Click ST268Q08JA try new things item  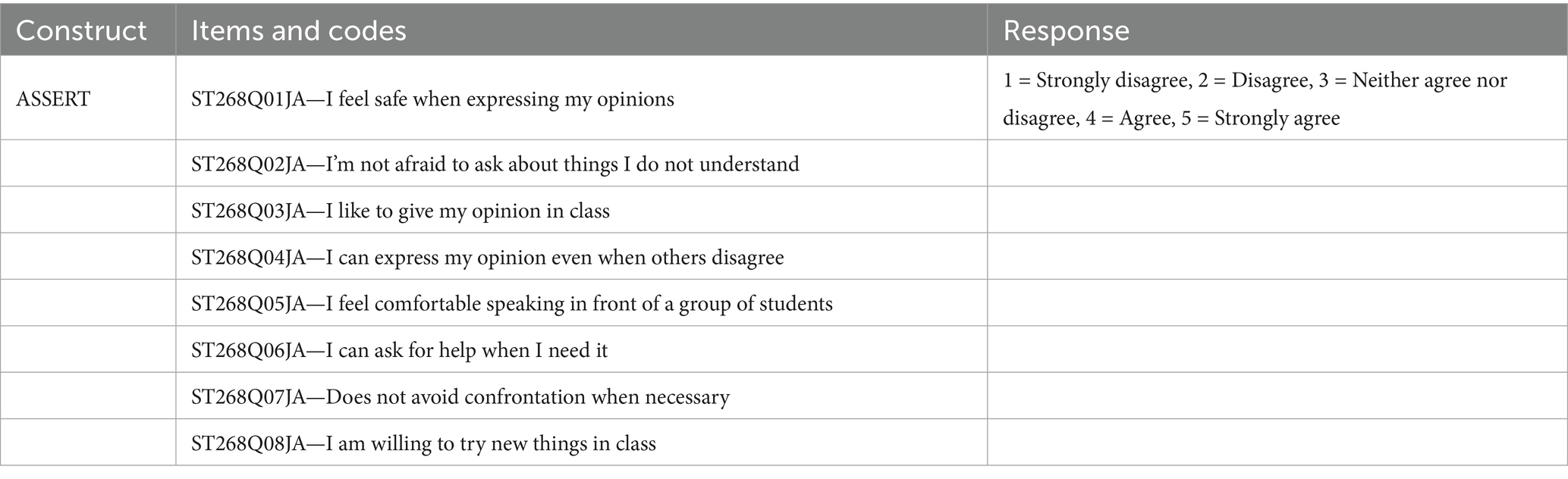coord(423,443)
